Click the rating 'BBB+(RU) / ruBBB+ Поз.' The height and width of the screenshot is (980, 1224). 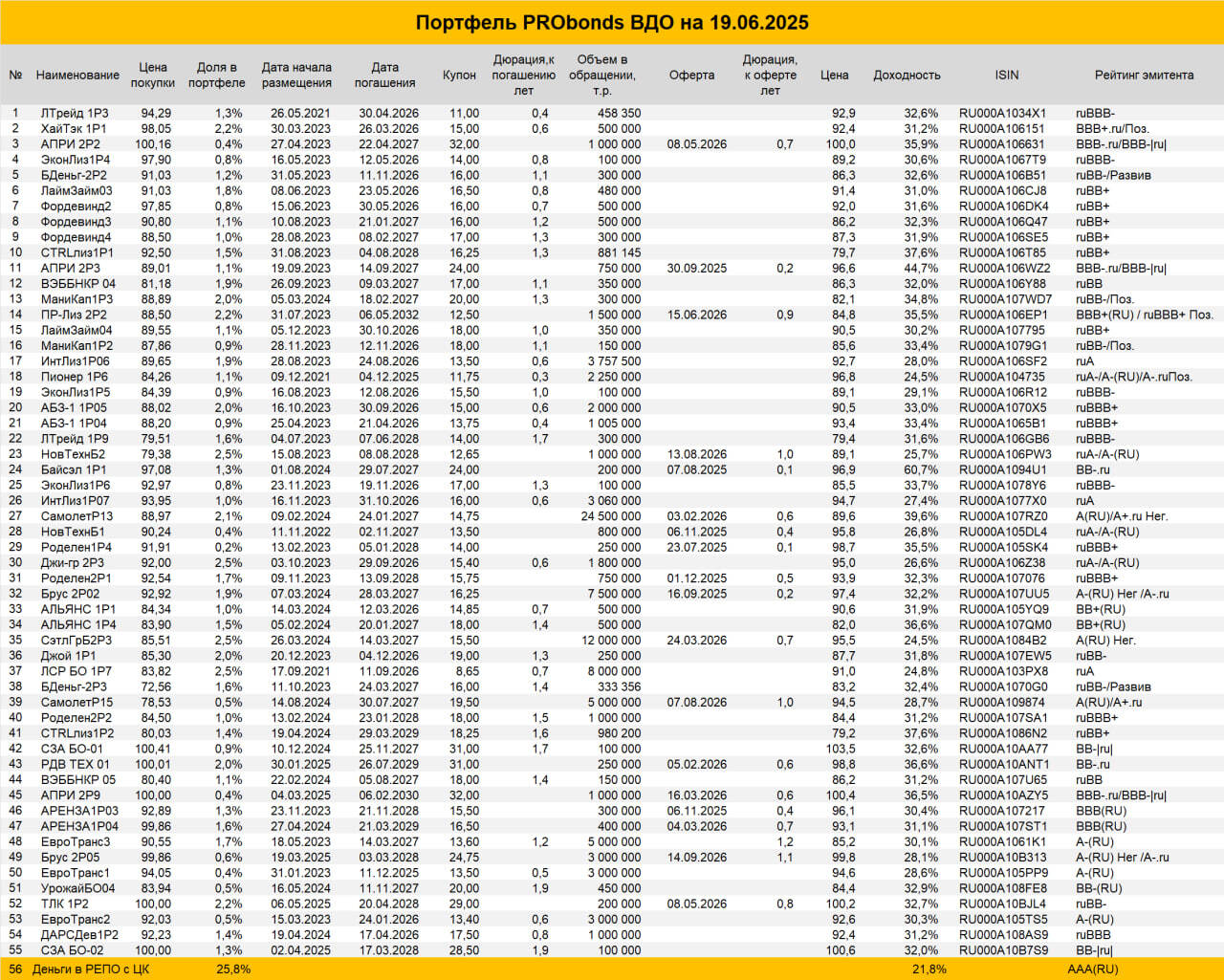[x=1145, y=315]
